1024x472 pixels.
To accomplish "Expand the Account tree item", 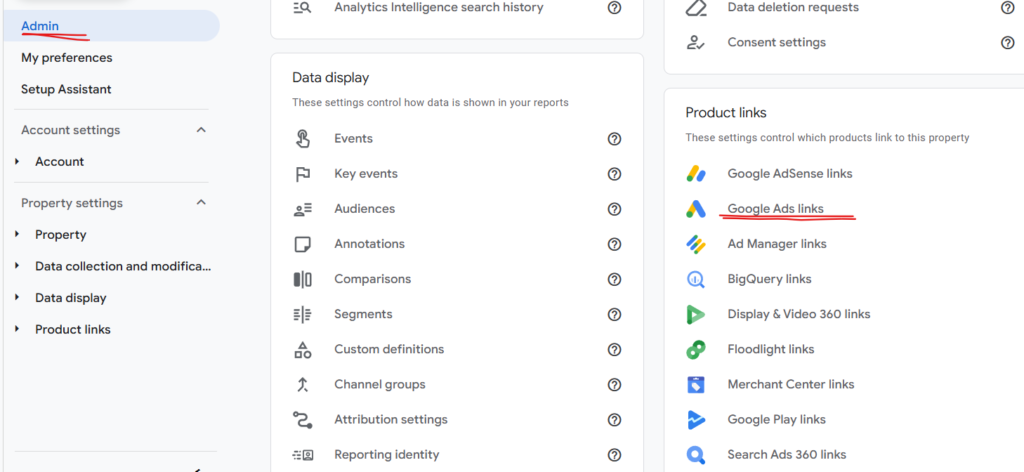I will (18, 161).
